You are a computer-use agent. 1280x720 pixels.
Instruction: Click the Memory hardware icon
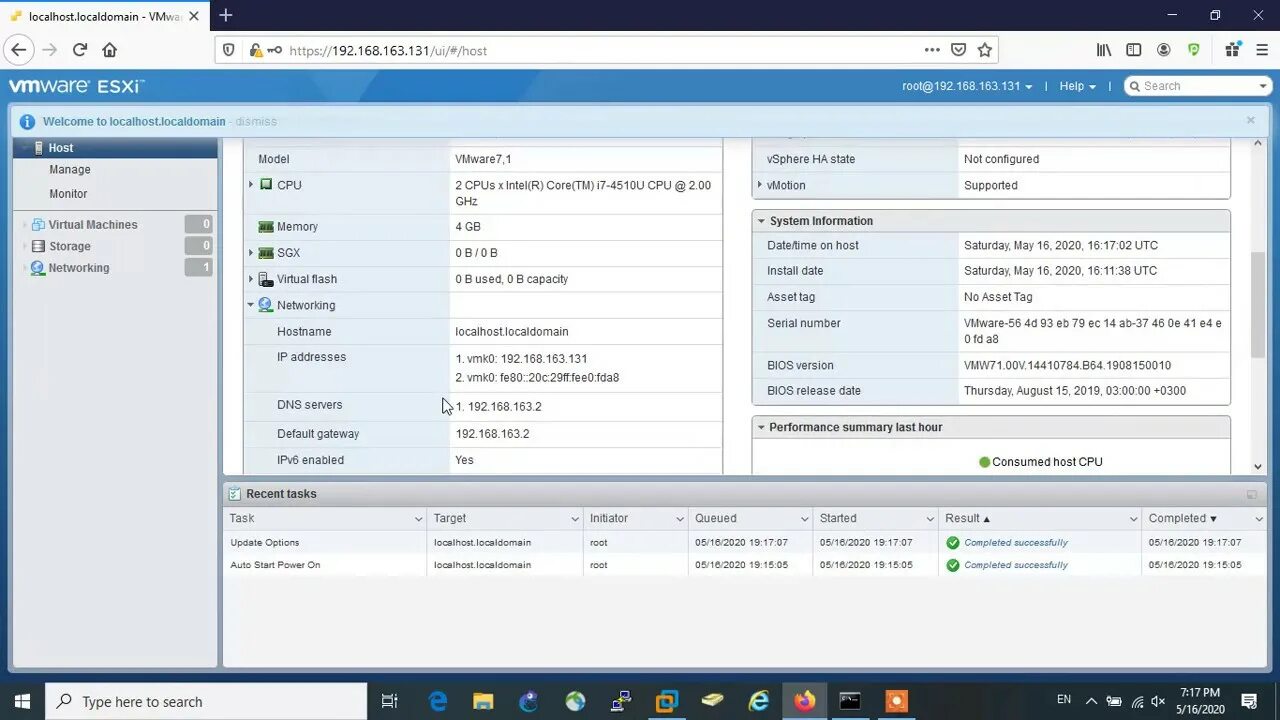click(x=266, y=227)
